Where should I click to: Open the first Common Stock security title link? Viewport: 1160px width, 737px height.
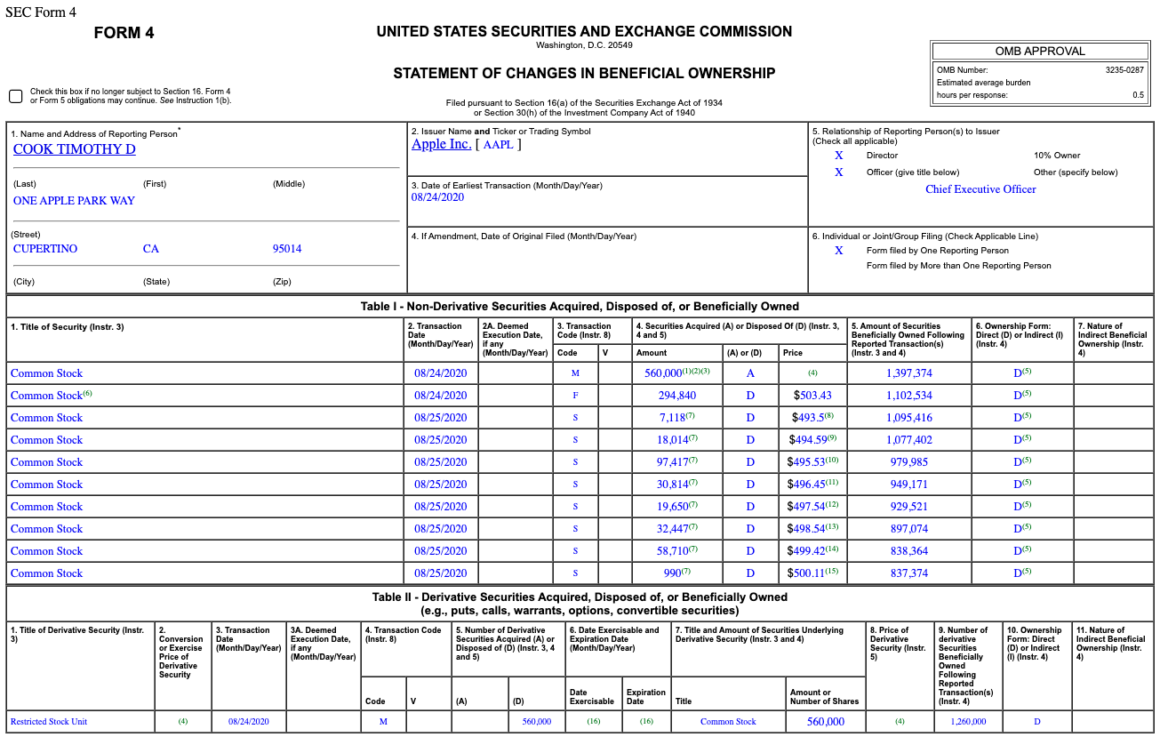point(45,373)
